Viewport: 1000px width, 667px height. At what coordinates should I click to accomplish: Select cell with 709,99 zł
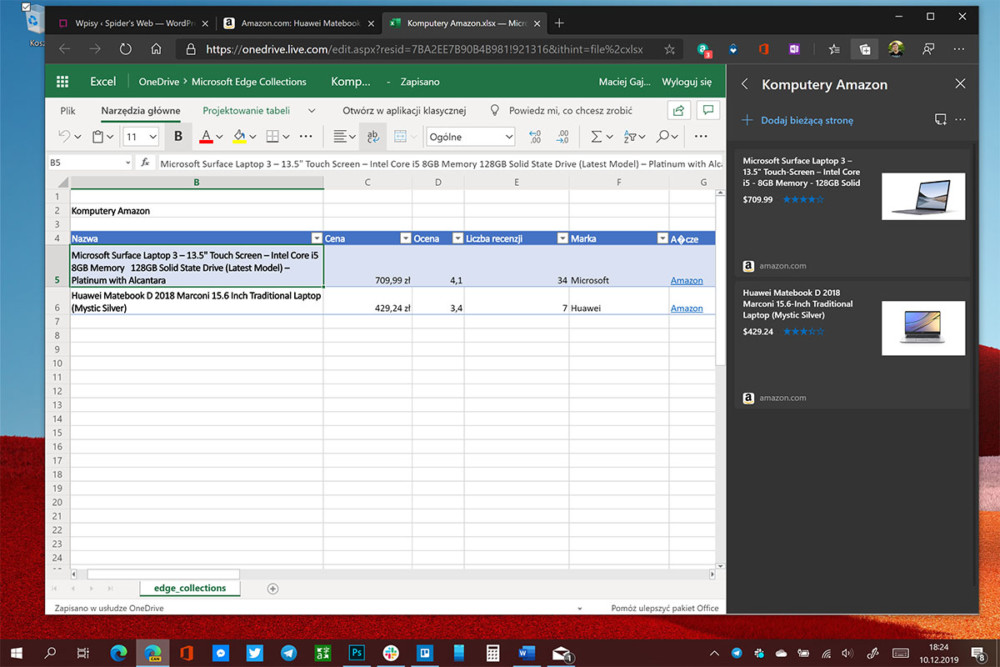tap(367, 266)
